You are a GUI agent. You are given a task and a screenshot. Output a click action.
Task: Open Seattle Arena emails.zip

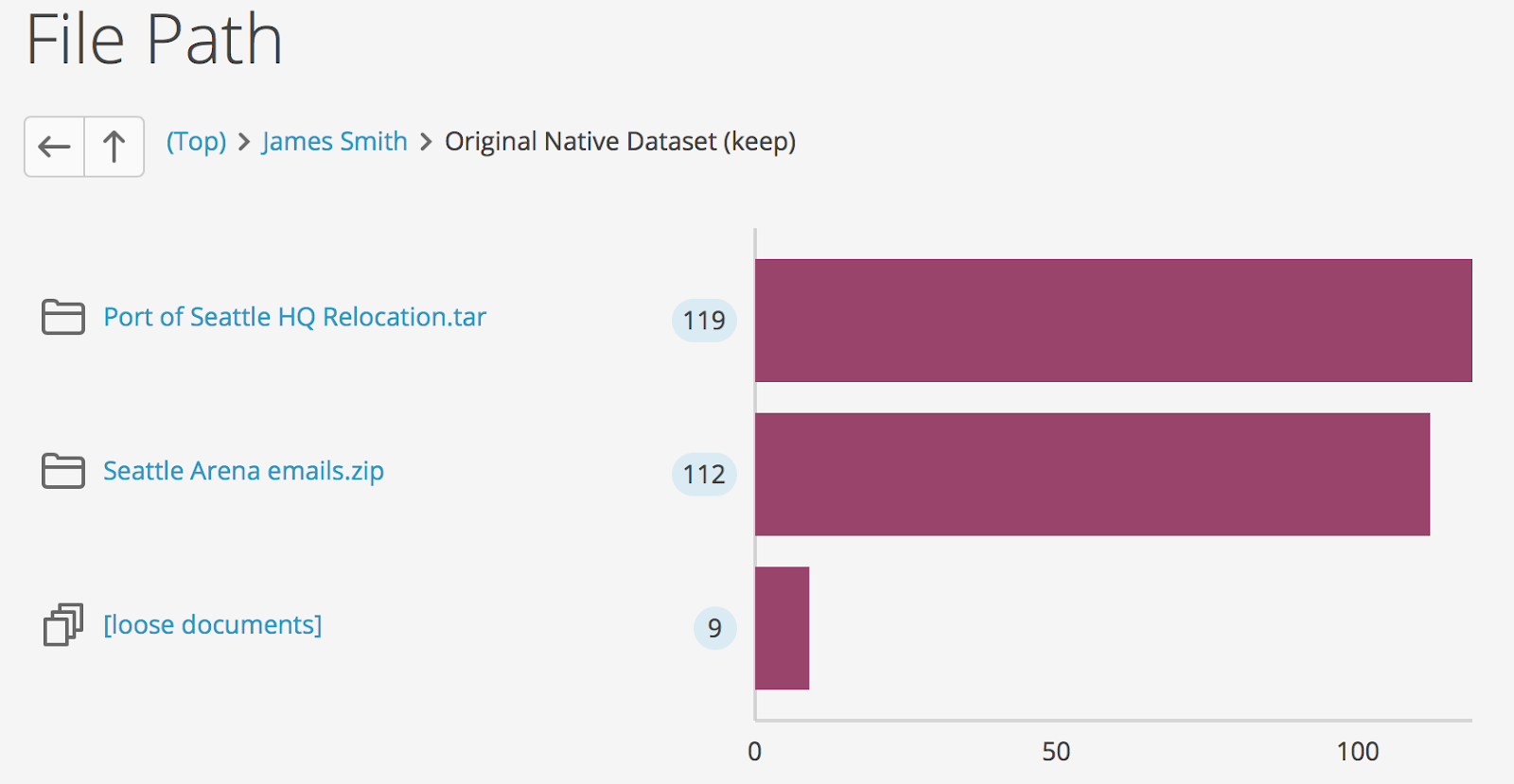(242, 470)
